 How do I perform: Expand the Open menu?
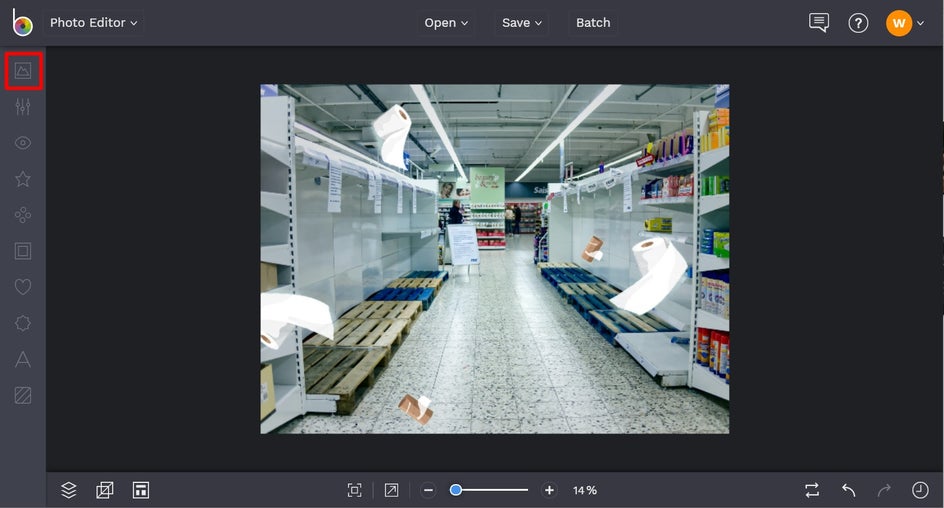click(x=446, y=23)
